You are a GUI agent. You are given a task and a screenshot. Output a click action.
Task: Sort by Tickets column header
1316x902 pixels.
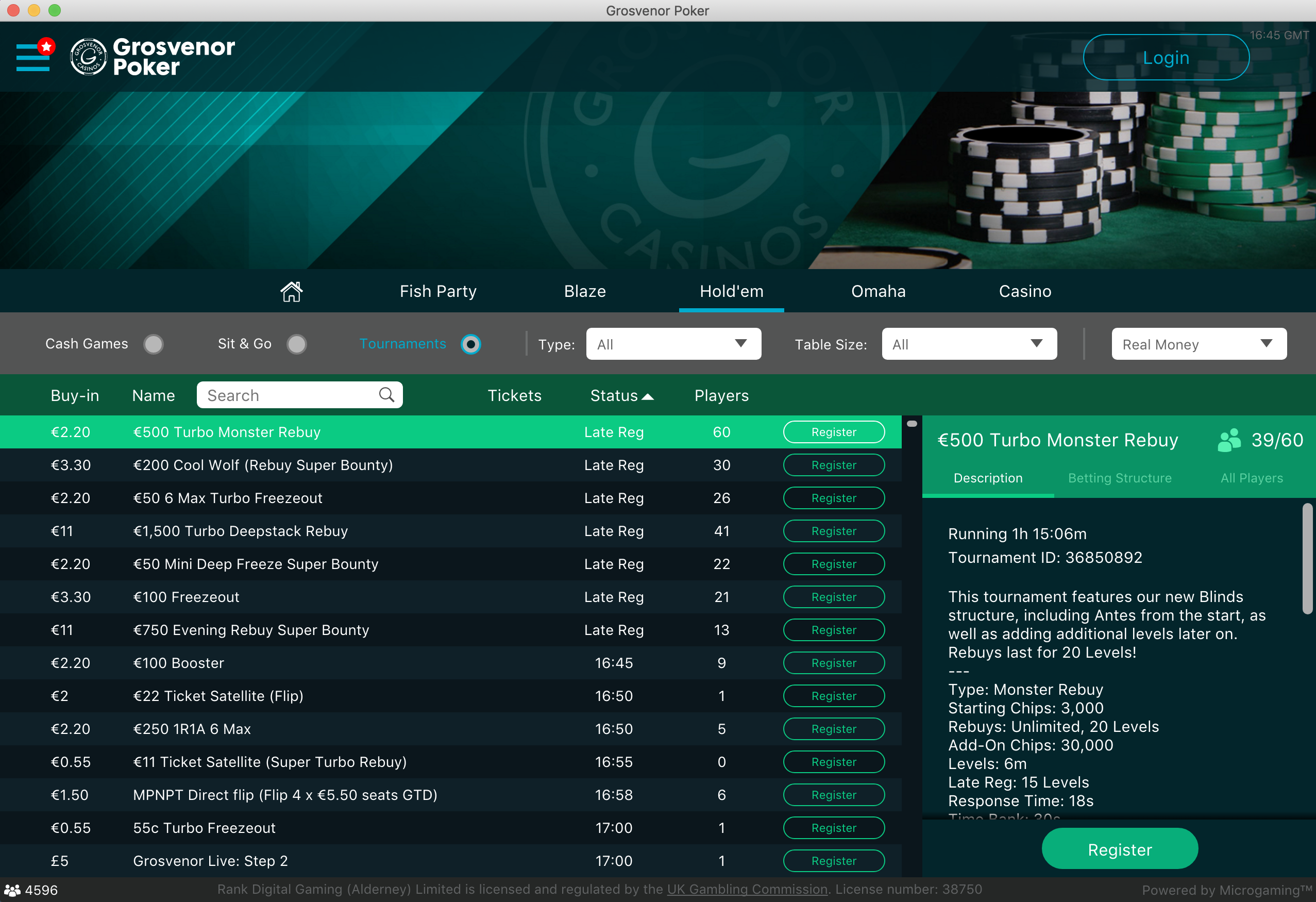coord(514,395)
